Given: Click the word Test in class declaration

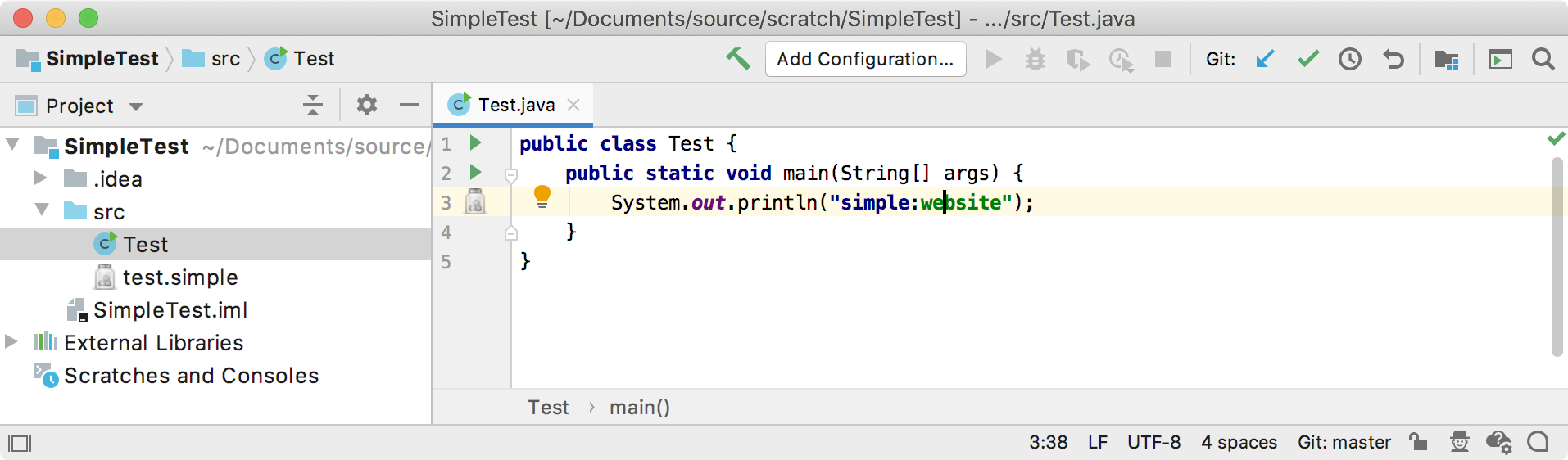Looking at the screenshot, I should click(691, 143).
